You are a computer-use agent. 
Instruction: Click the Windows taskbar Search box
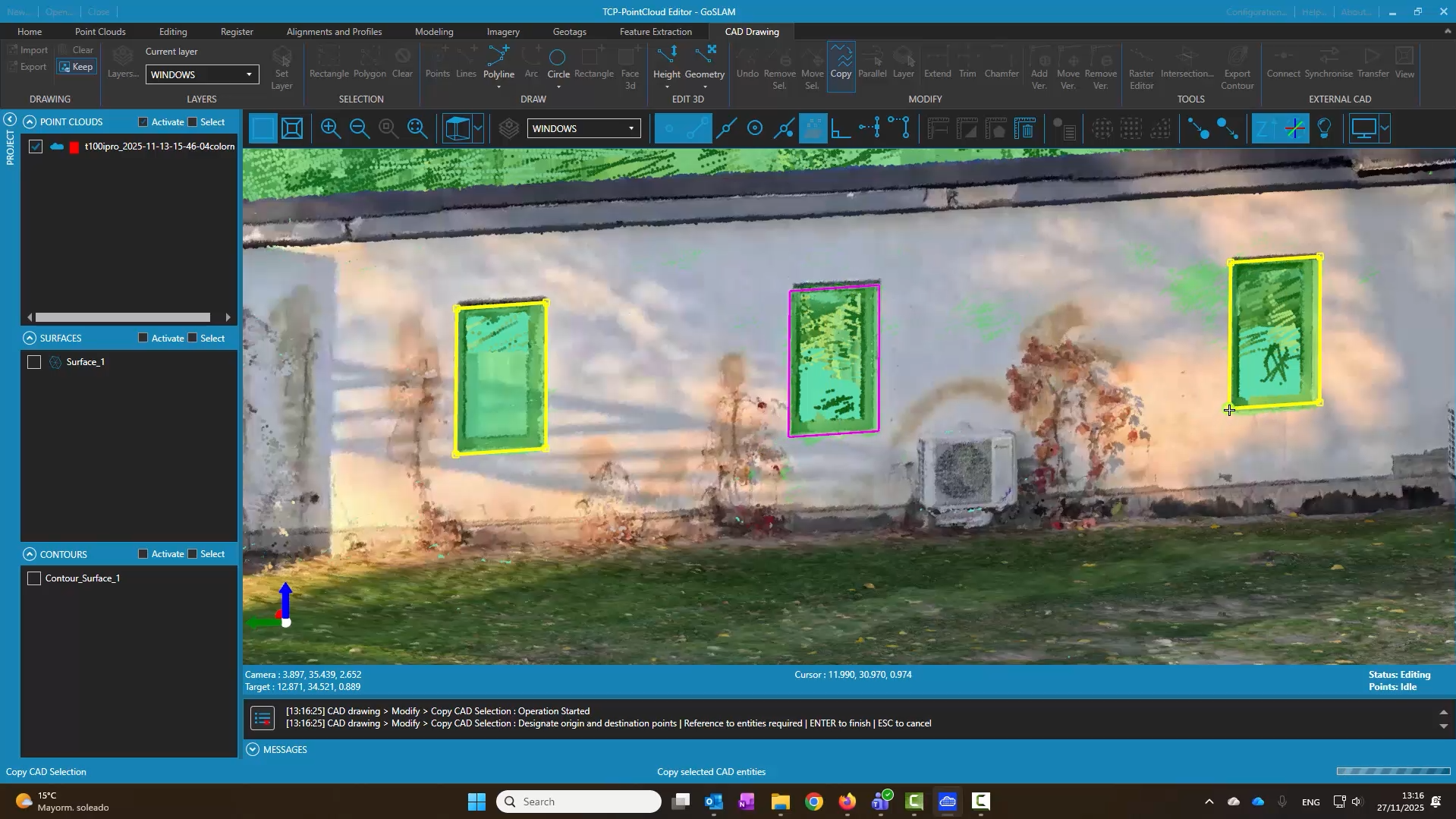pyautogui.click(x=578, y=802)
